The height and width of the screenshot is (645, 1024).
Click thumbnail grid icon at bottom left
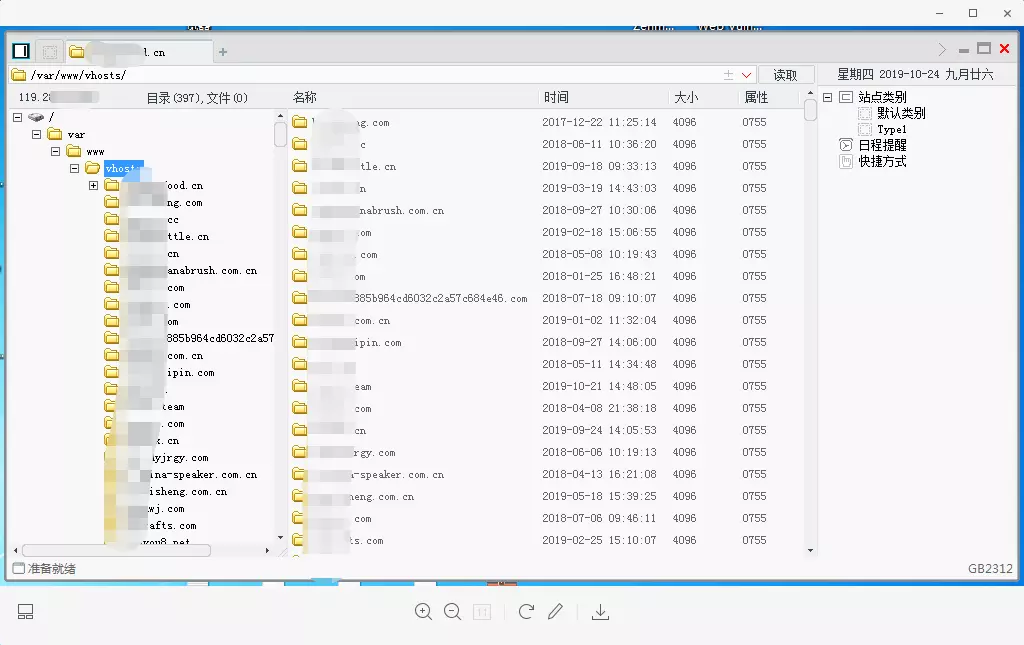pyautogui.click(x=25, y=612)
